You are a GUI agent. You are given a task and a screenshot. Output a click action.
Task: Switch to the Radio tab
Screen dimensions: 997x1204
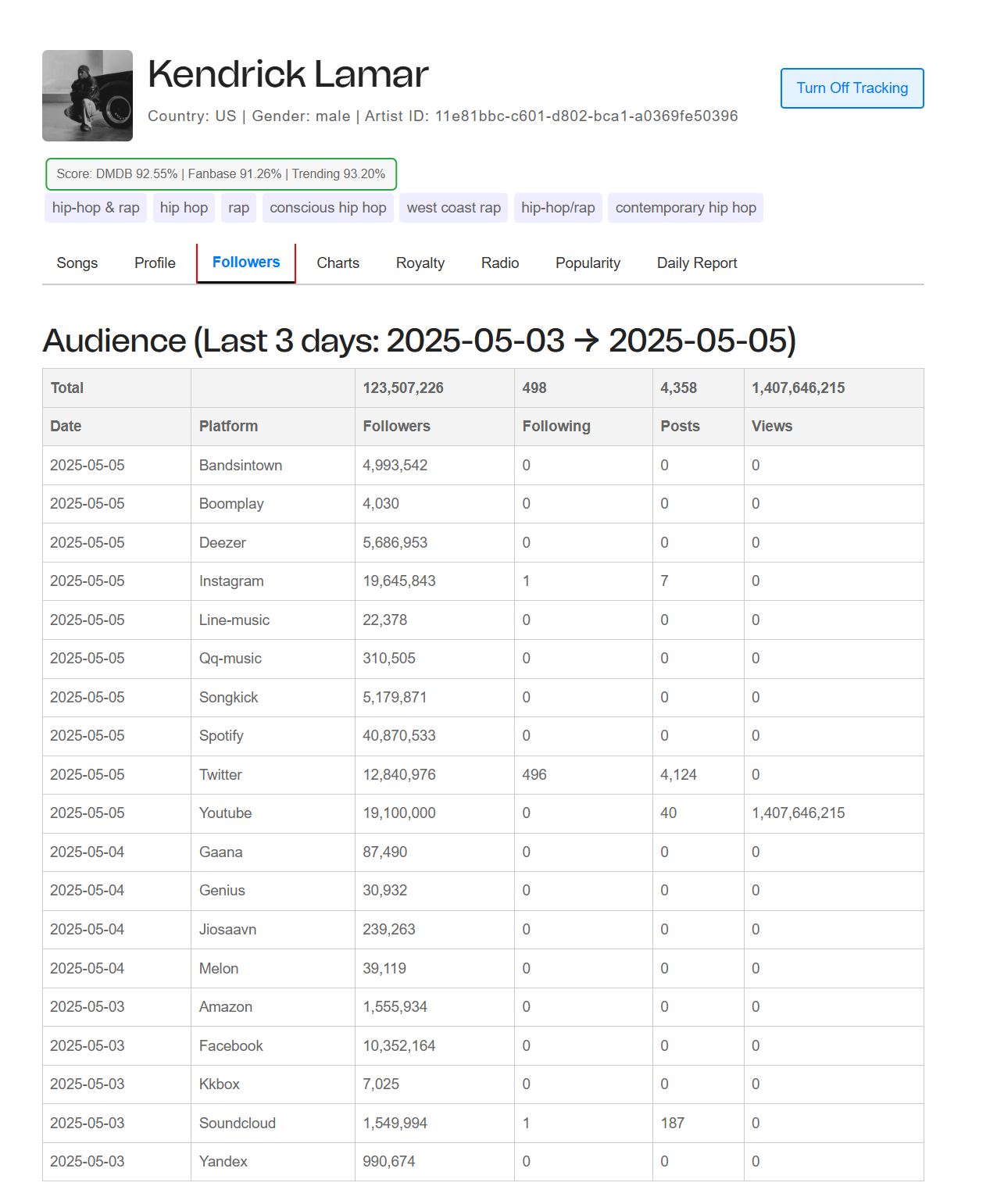[x=500, y=263]
